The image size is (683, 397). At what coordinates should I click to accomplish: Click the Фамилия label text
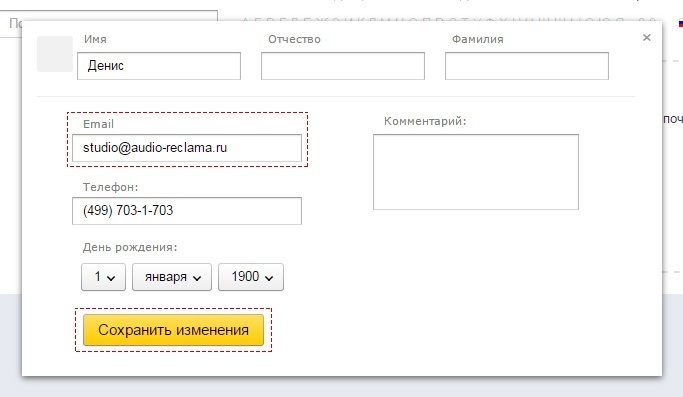[477, 39]
